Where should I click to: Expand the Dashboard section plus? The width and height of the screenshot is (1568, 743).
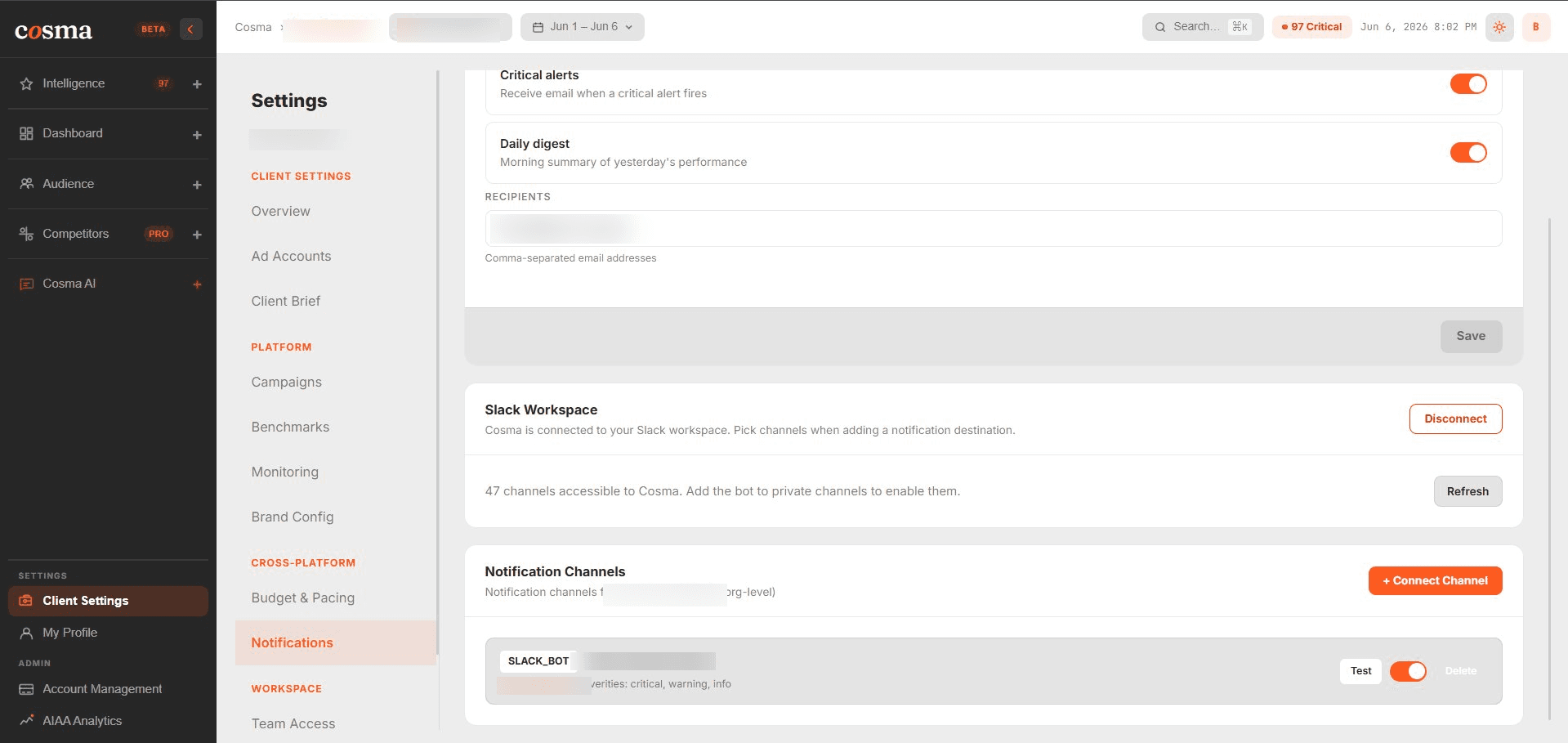click(x=197, y=135)
